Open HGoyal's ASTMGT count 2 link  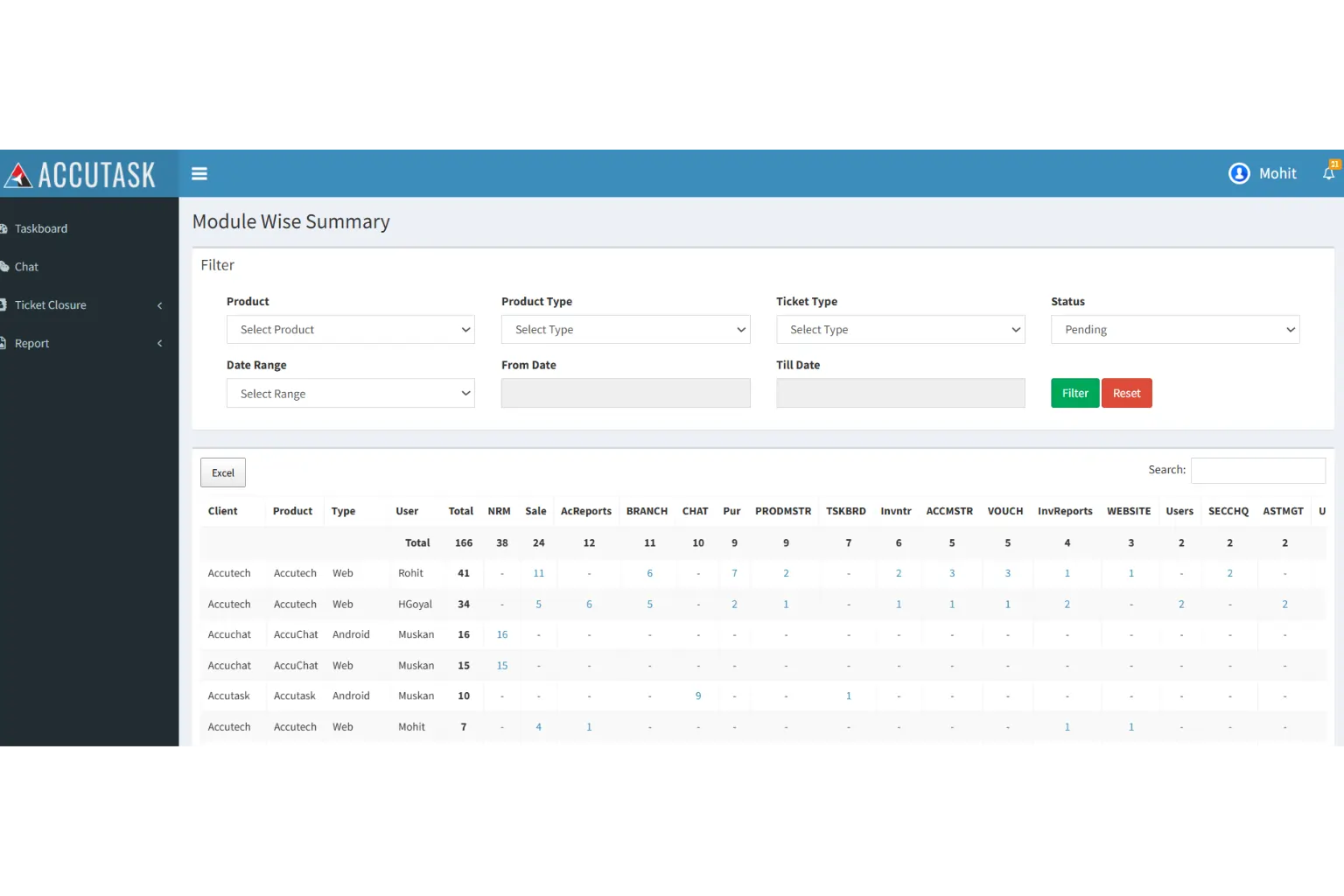click(1284, 604)
